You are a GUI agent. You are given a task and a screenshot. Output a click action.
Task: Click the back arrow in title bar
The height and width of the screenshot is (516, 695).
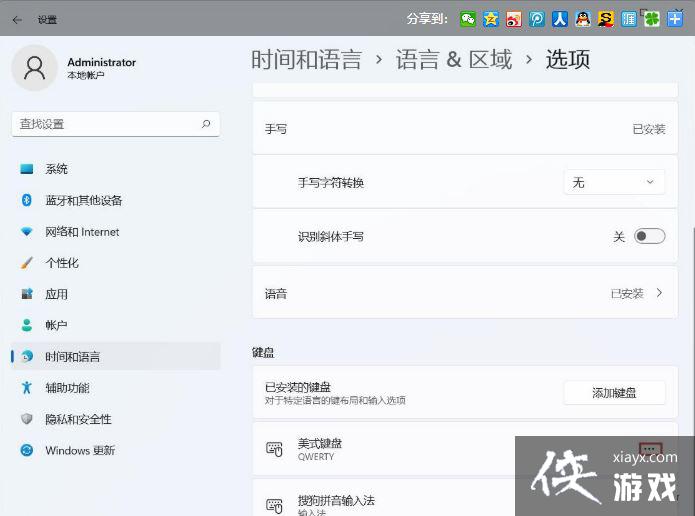point(17,19)
